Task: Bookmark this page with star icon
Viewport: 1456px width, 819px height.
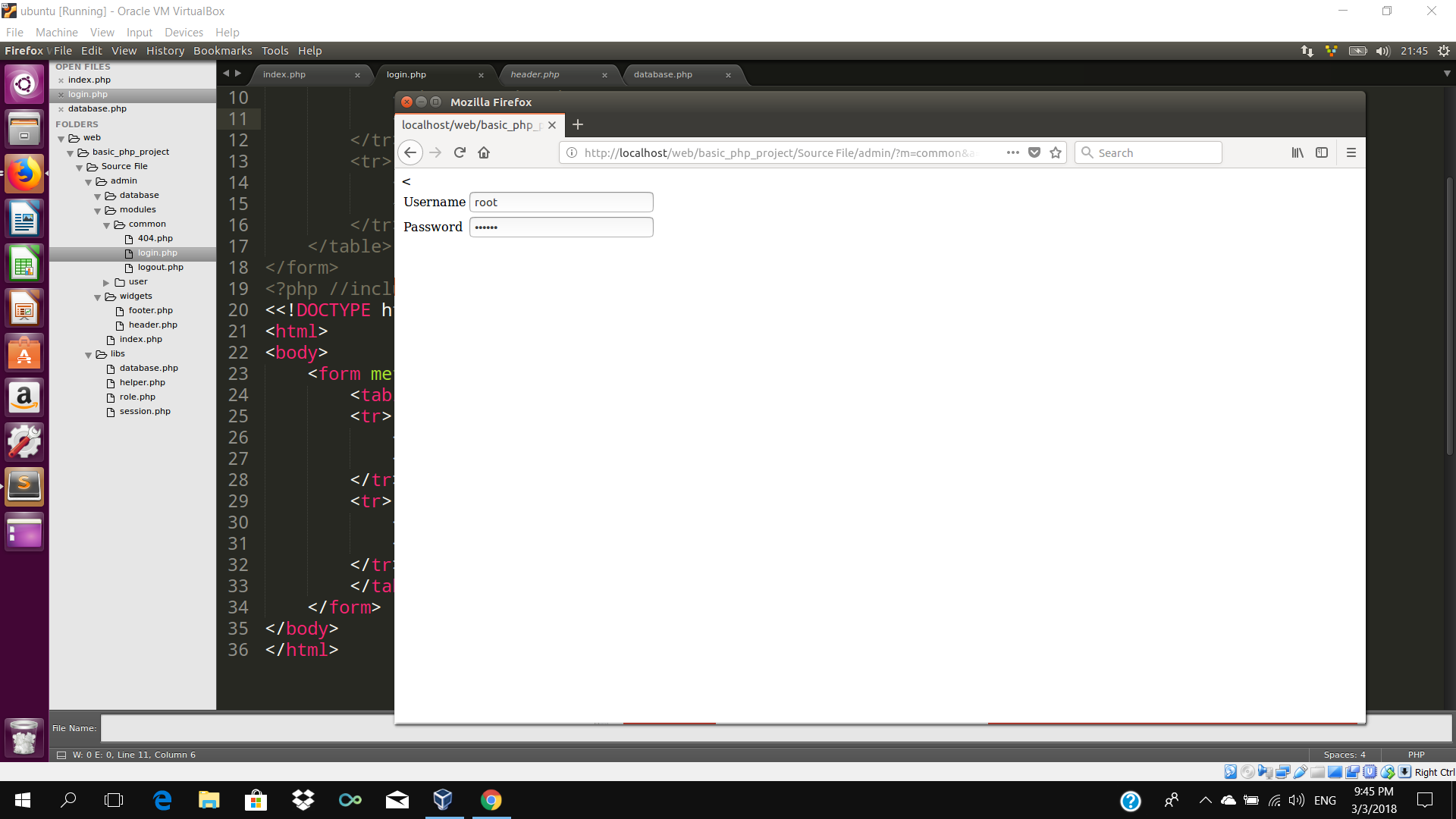Action: tap(1056, 152)
